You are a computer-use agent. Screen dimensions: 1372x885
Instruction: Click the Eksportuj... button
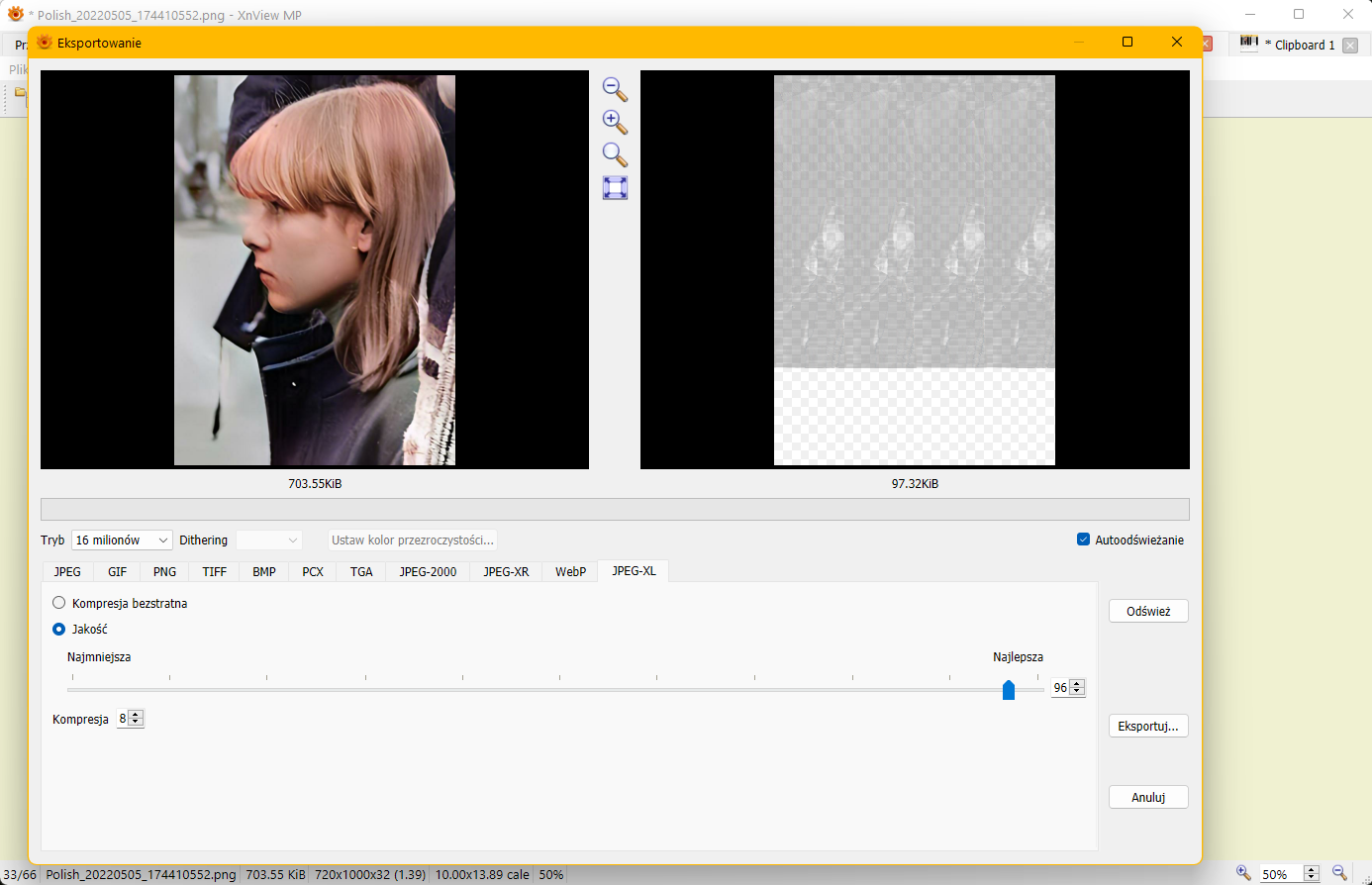point(1147,726)
